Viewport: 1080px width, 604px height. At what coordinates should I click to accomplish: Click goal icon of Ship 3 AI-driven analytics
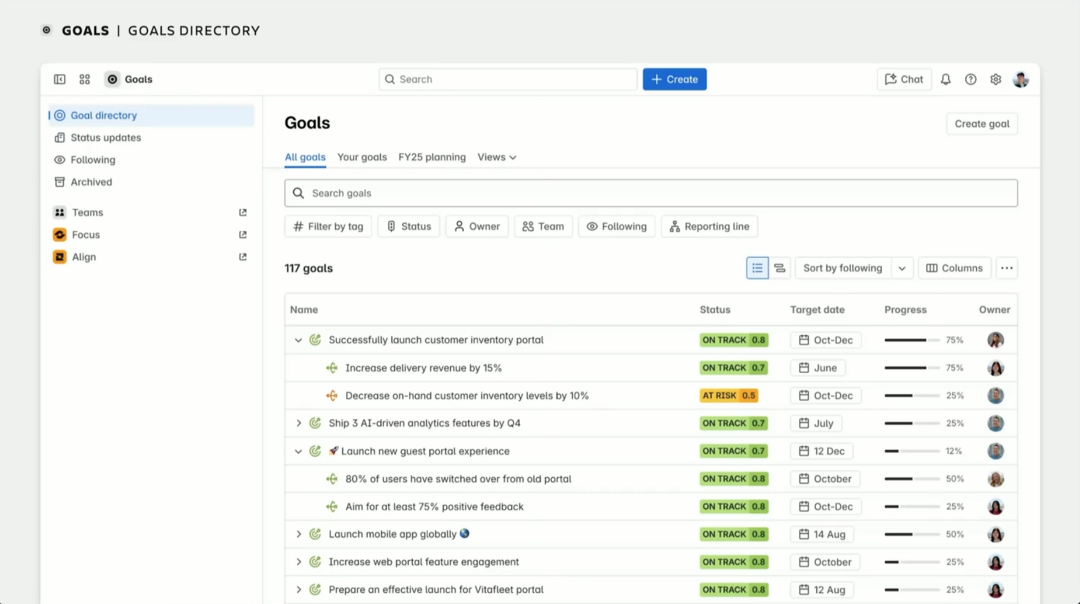tap(315, 423)
